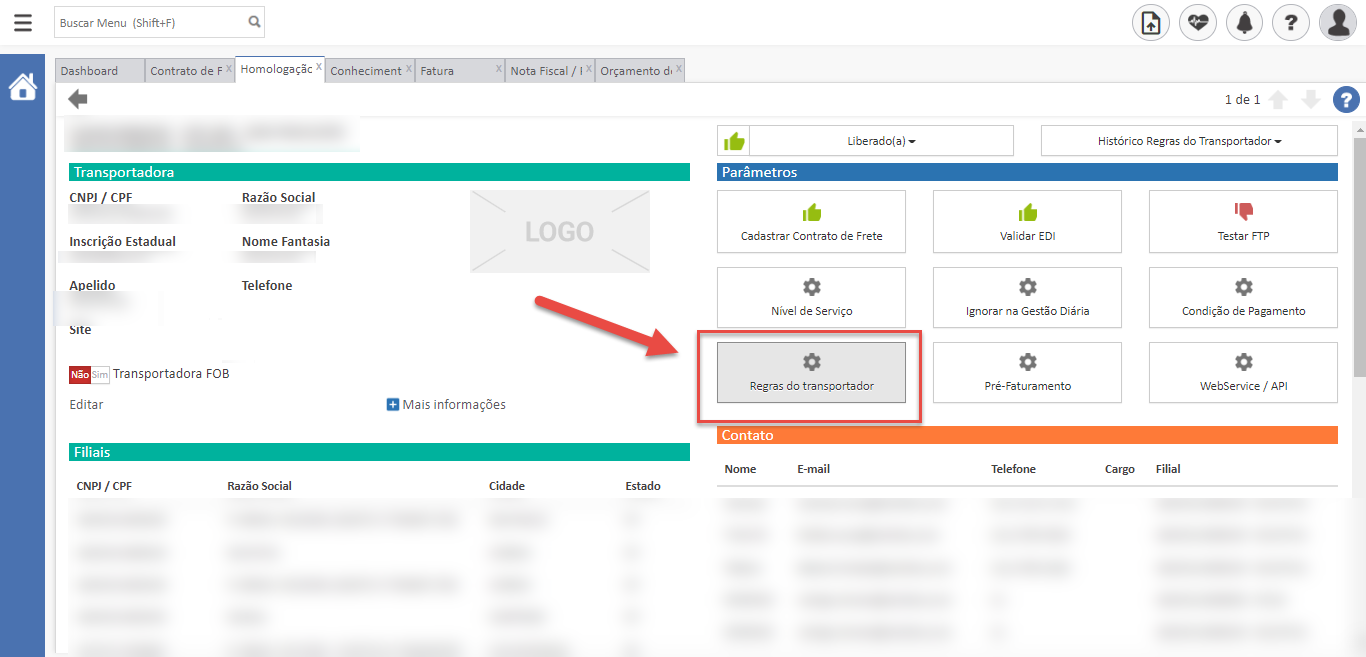Image resolution: width=1366 pixels, height=657 pixels.
Task: Click the Testar FTP button
Action: pyautogui.click(x=1243, y=222)
